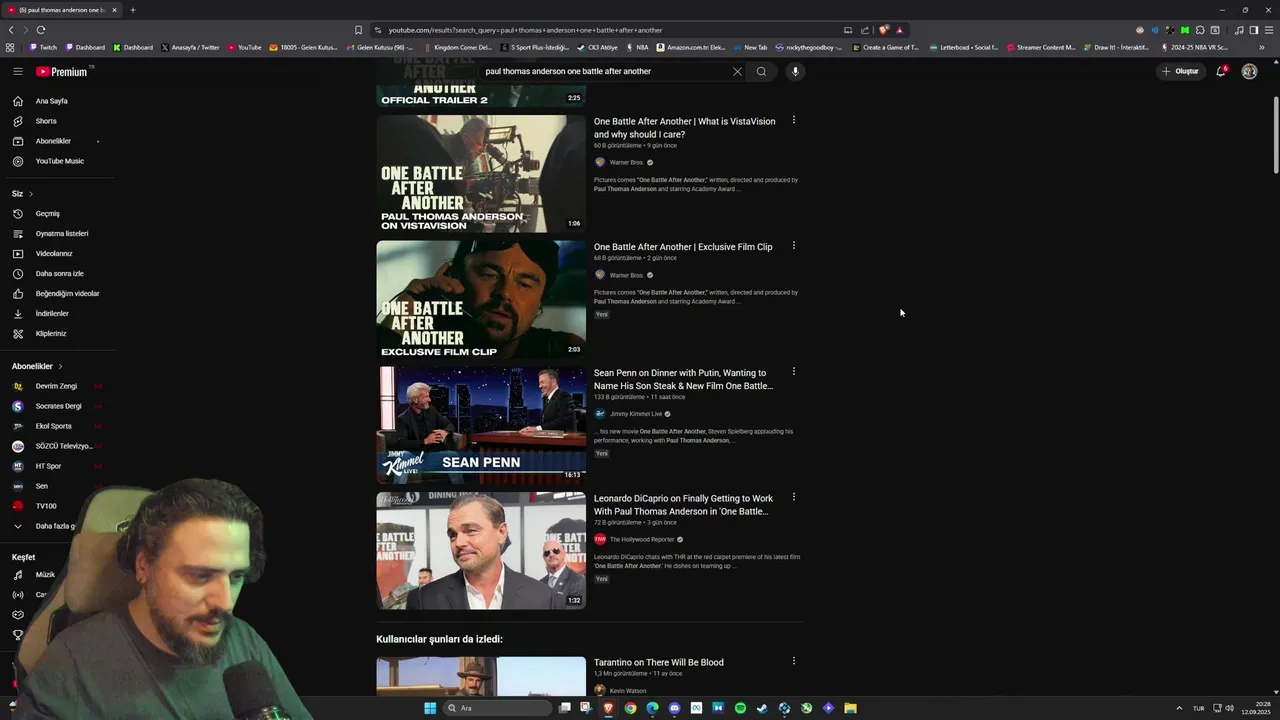Viewport: 1280px width, 720px height.
Task: Start voice search with the microphone
Action: [x=795, y=71]
